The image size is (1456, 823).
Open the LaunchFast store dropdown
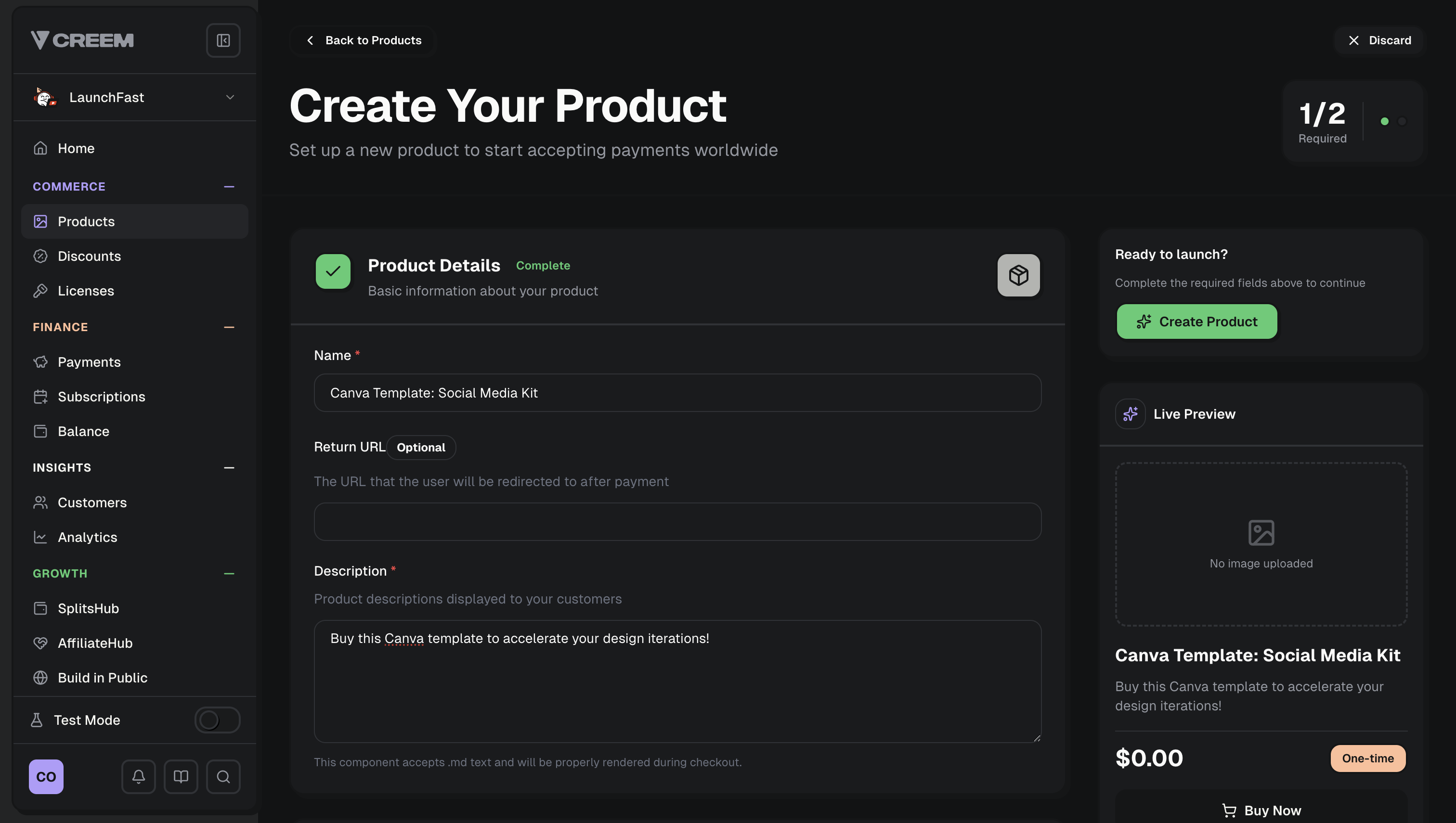(x=134, y=97)
